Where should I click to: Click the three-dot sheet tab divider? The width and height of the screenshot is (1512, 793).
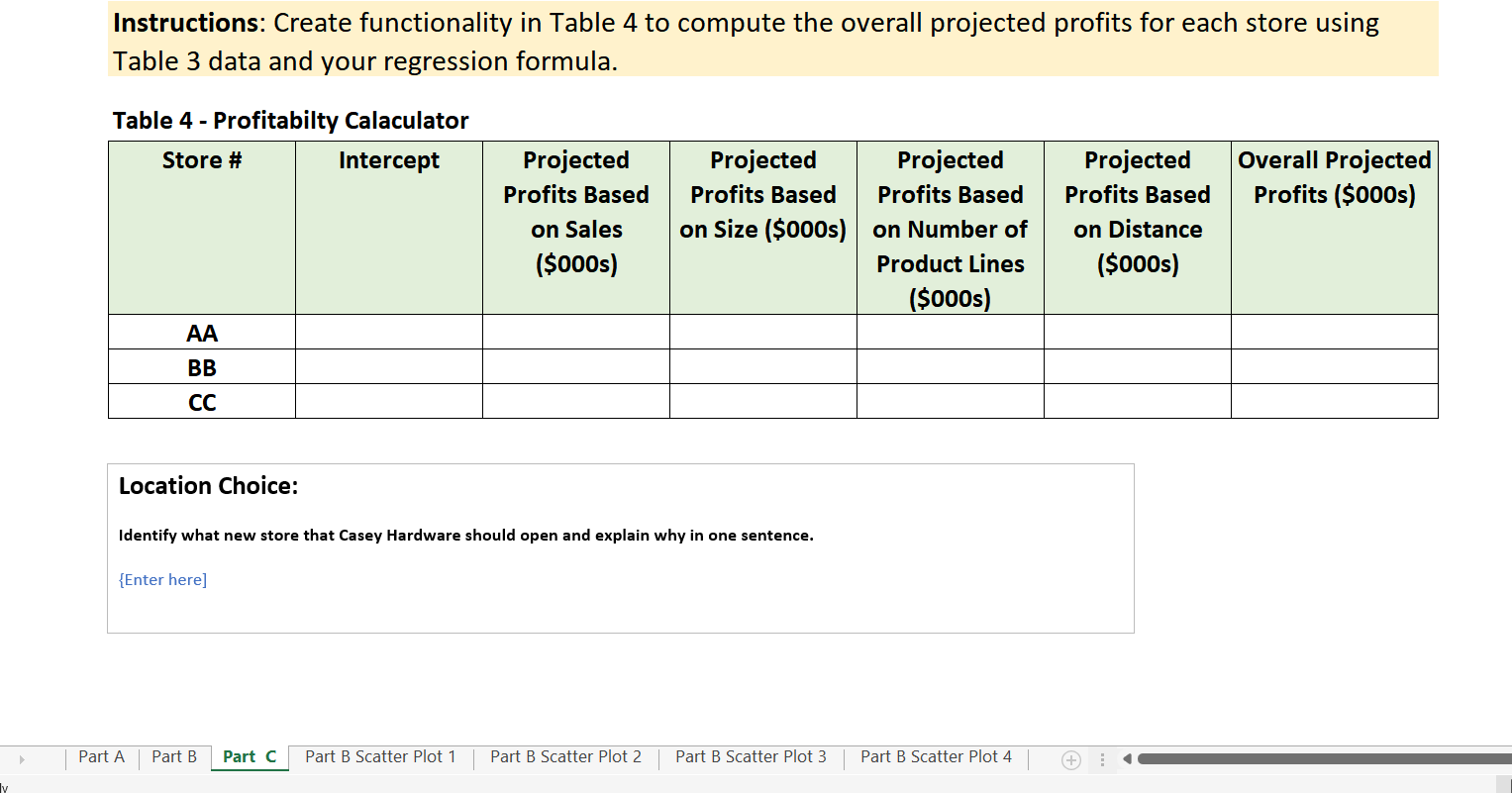[1102, 757]
